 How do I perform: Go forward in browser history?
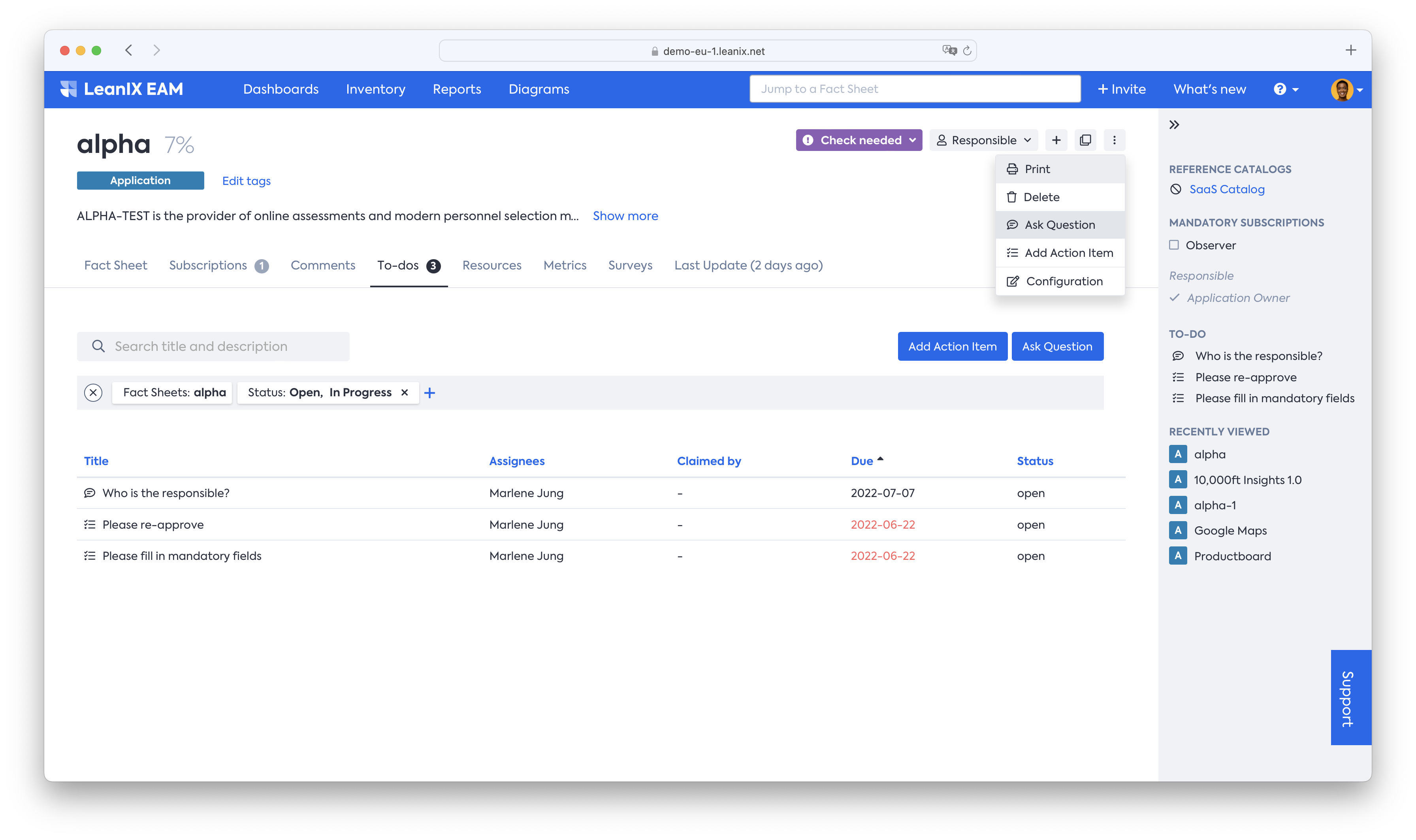tap(157, 51)
